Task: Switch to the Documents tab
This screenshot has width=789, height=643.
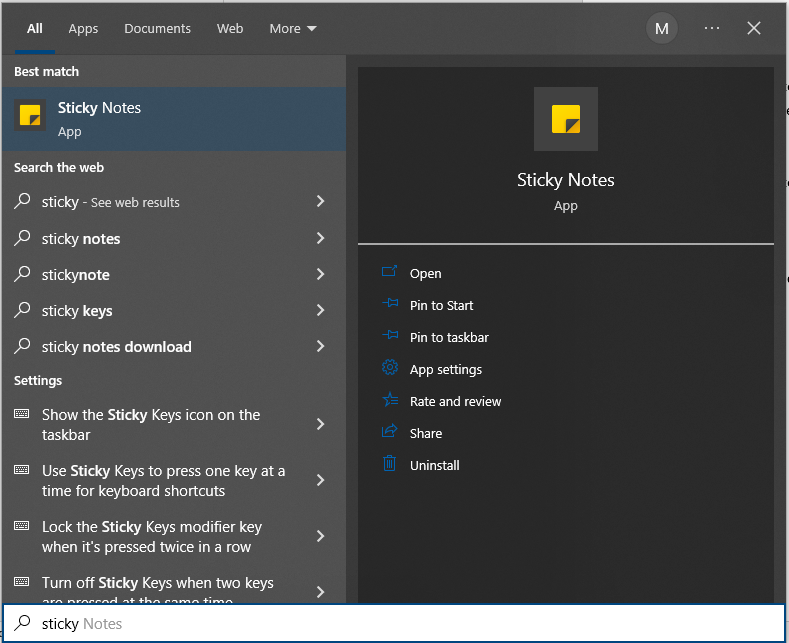Action: 157,28
